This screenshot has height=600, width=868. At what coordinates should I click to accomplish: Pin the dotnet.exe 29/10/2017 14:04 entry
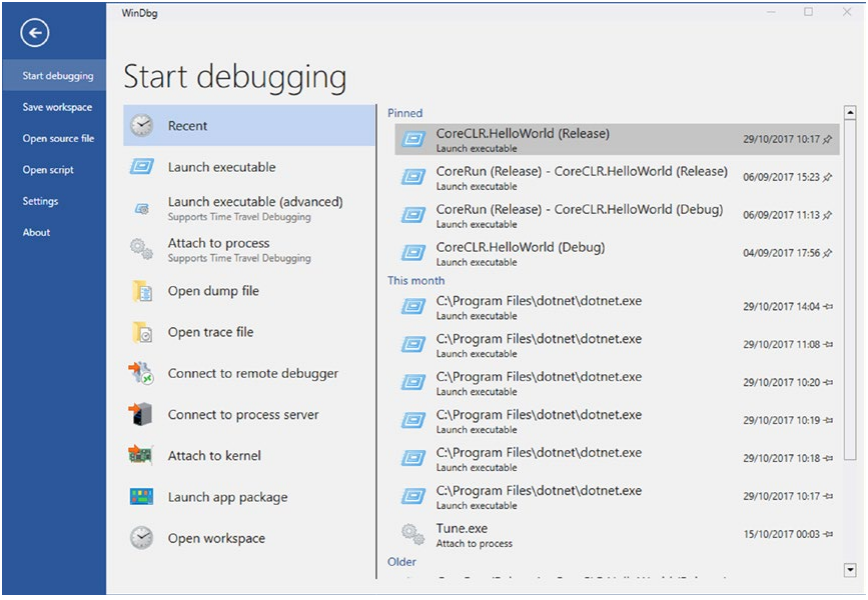(828, 307)
